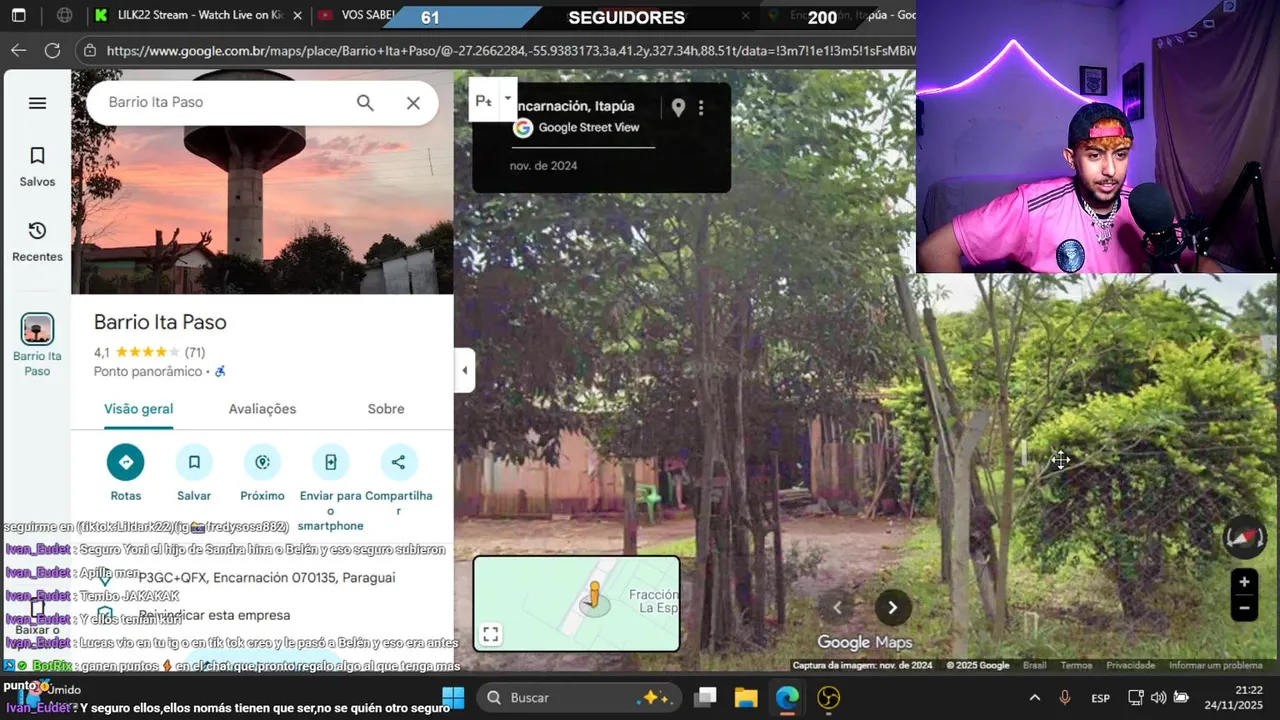Click the browser back arrow
The image size is (1280, 720).
click(x=19, y=50)
